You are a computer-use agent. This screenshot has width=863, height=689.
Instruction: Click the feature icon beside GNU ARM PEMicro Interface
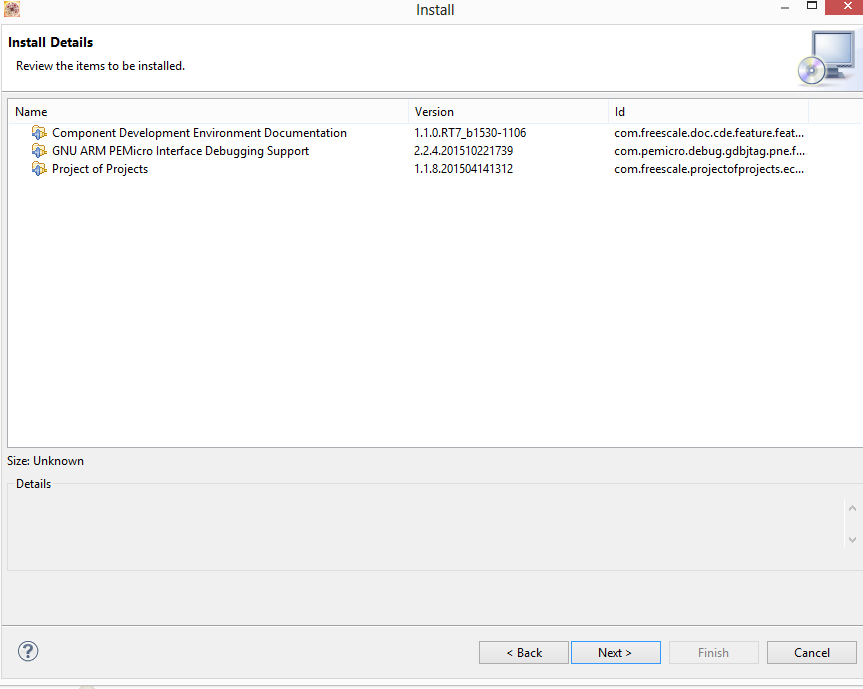coord(39,151)
